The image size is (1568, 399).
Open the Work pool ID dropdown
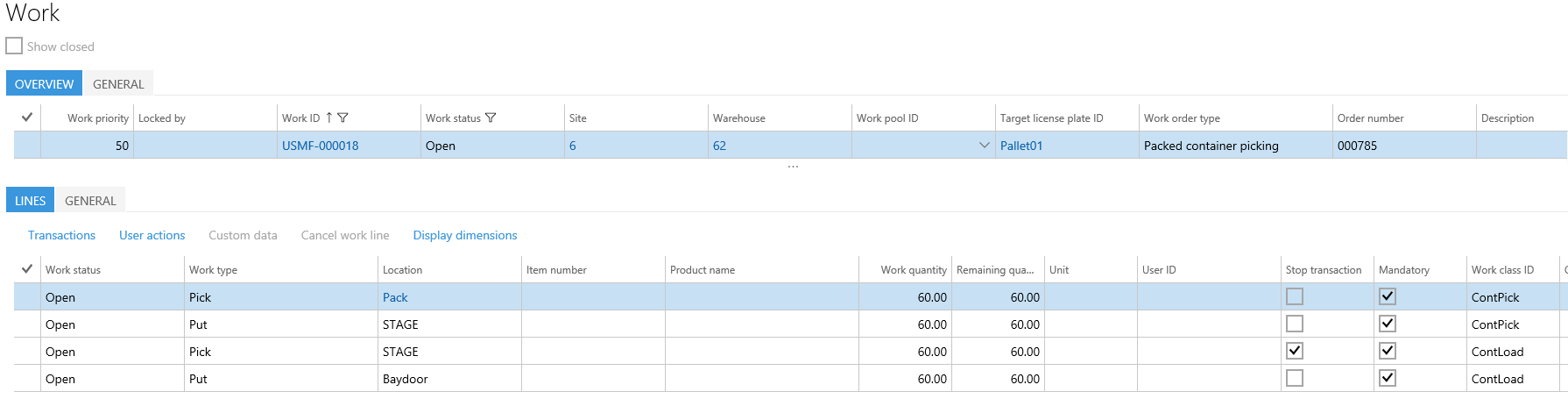[984, 146]
